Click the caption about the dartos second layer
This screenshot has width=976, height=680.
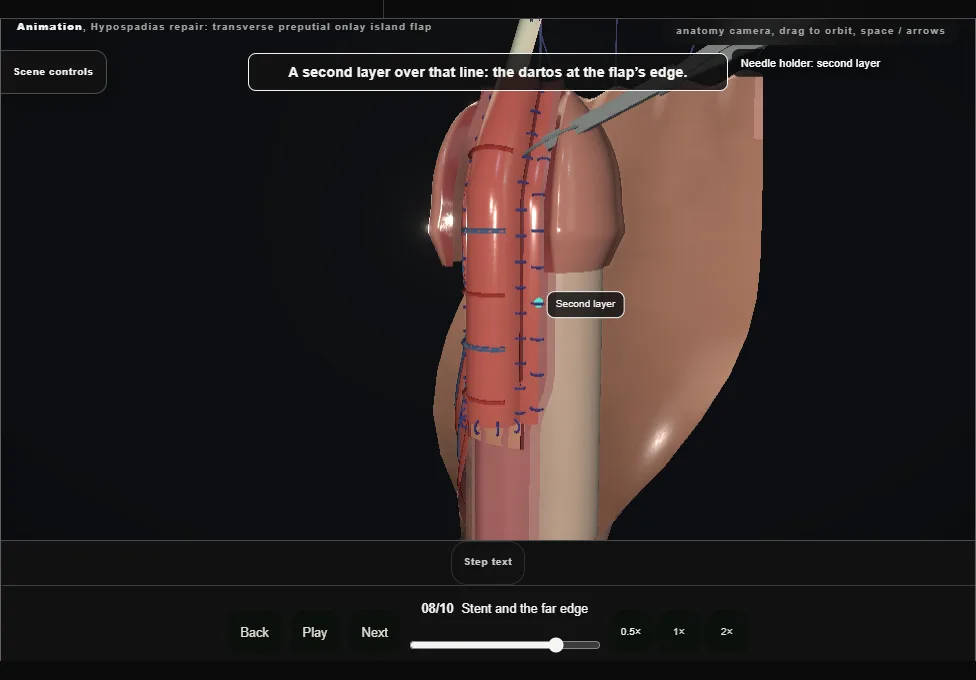click(x=487, y=72)
